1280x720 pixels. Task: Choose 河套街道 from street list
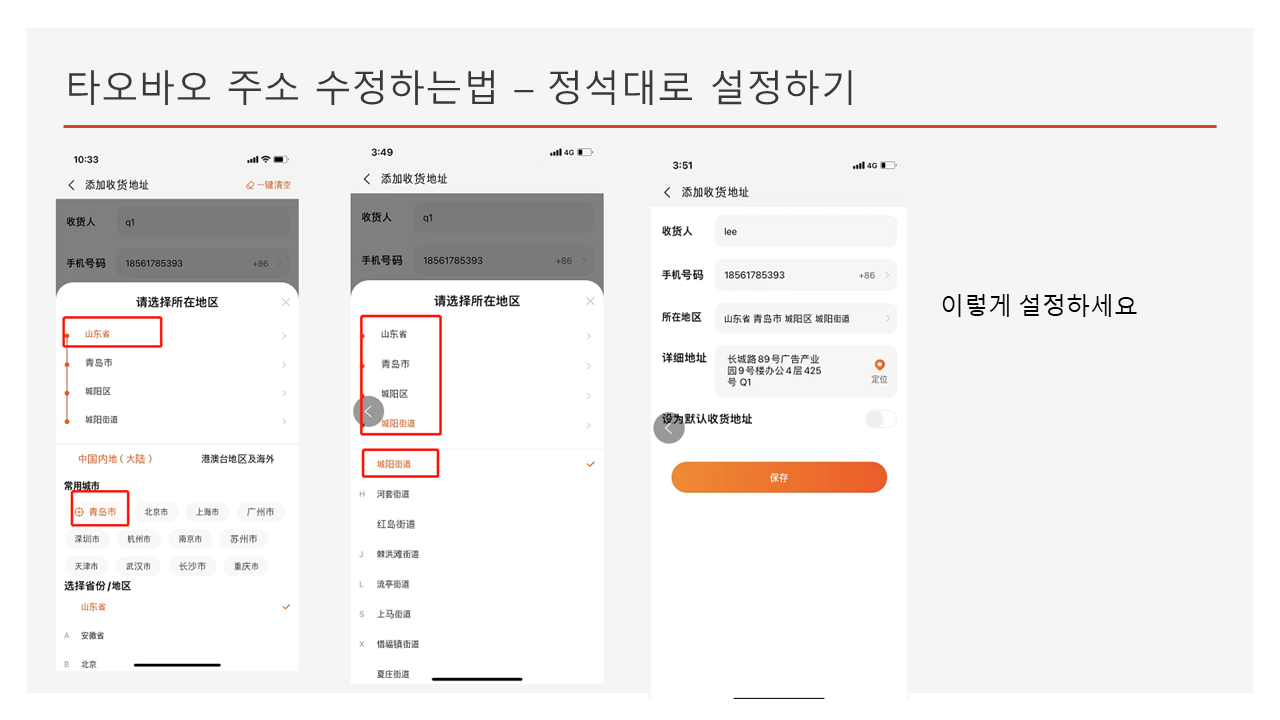pyautogui.click(x=393, y=494)
